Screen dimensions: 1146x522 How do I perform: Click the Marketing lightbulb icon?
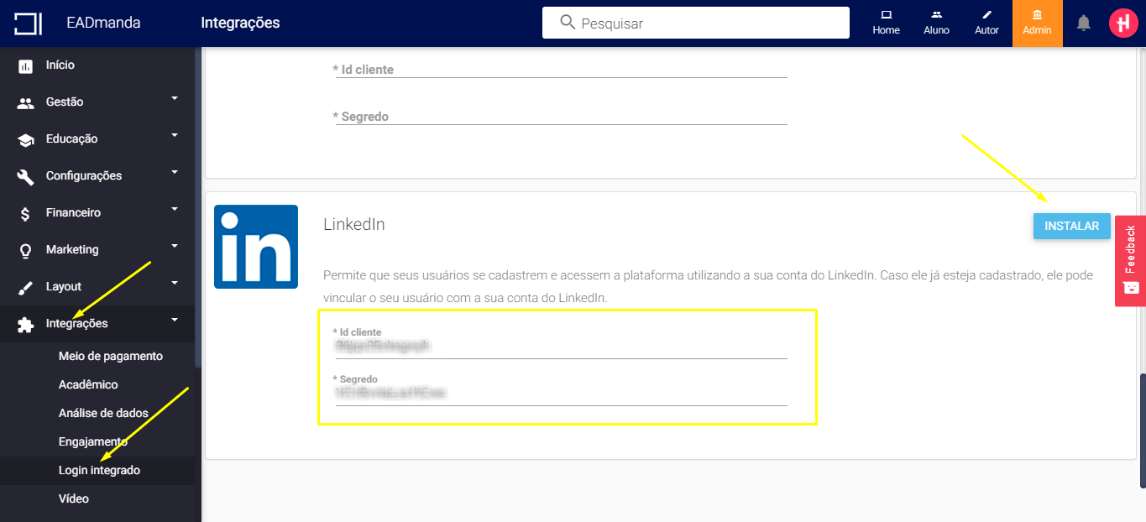pyautogui.click(x=26, y=251)
